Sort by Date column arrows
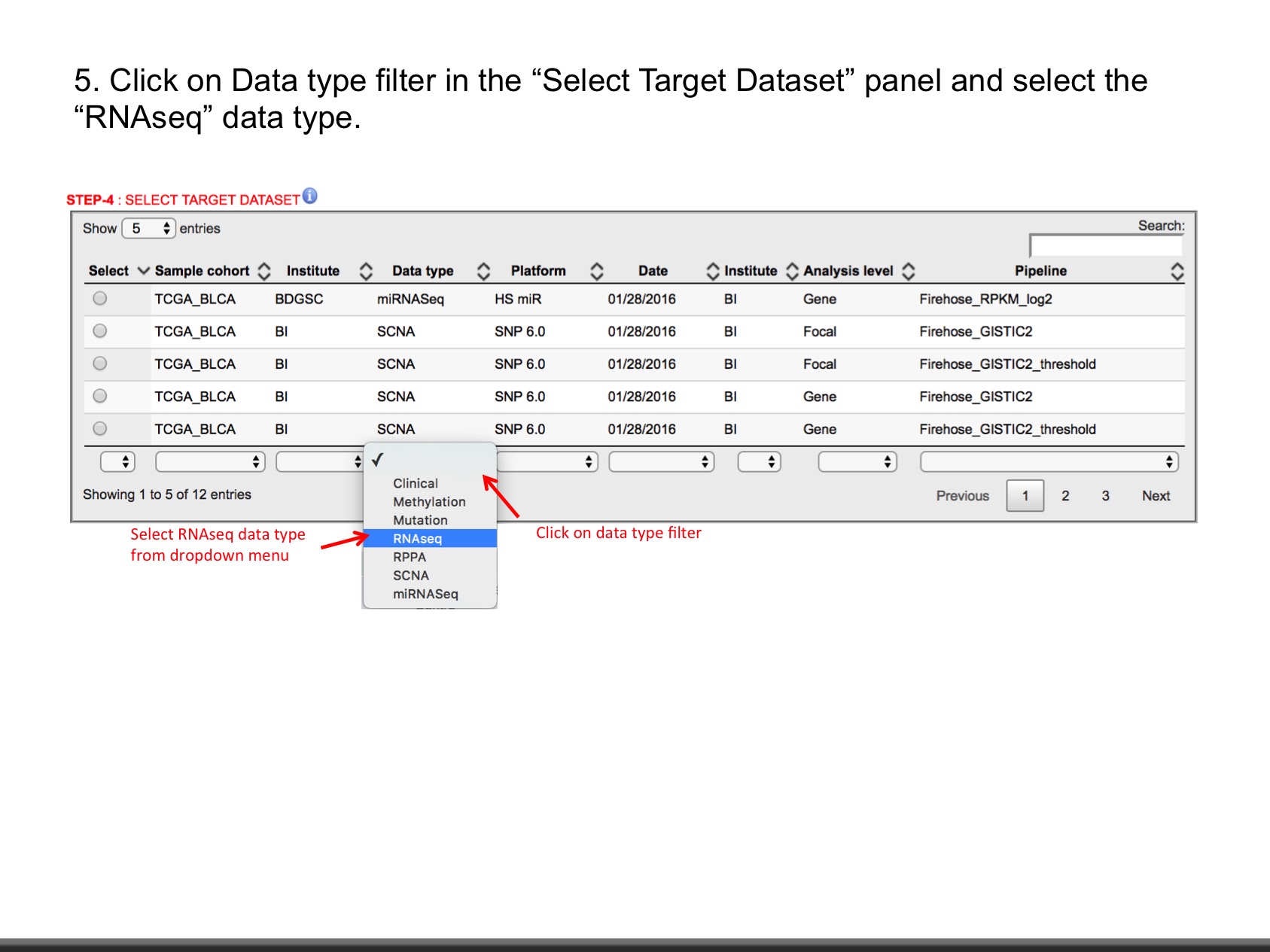 [x=712, y=271]
